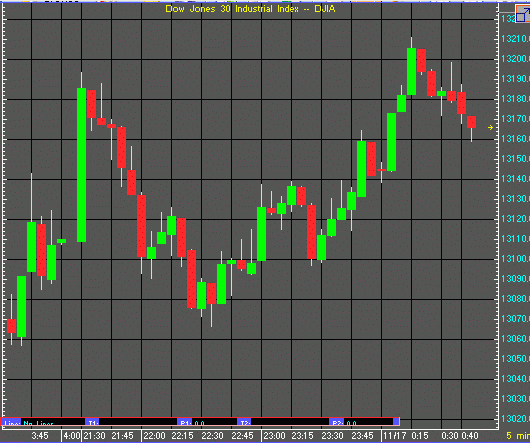This screenshot has height=443, width=530.
Task: Click the 11/17 date label on time axis
Action: [x=395, y=436]
